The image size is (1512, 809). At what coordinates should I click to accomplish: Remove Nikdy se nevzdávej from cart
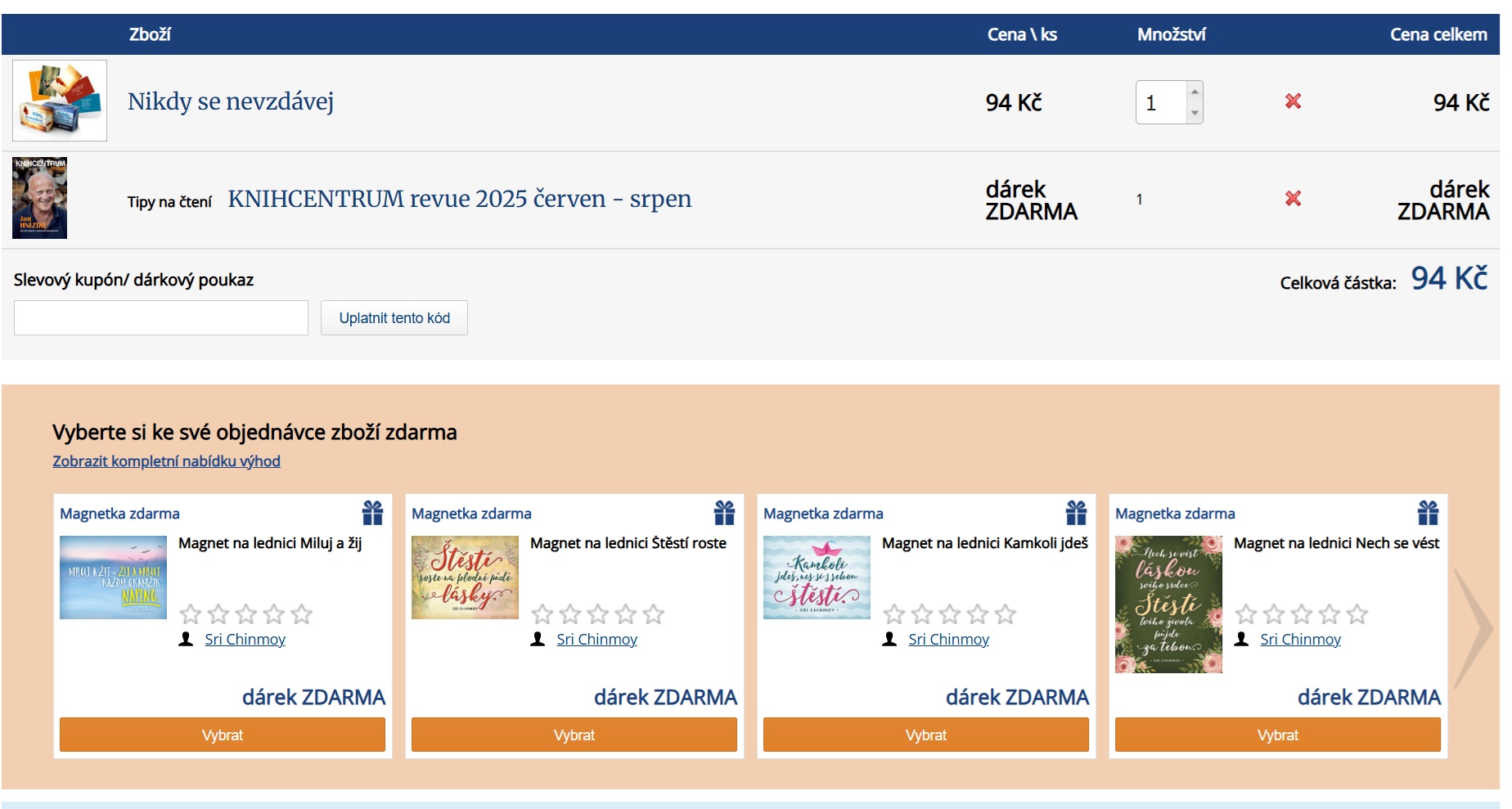coord(1293,101)
